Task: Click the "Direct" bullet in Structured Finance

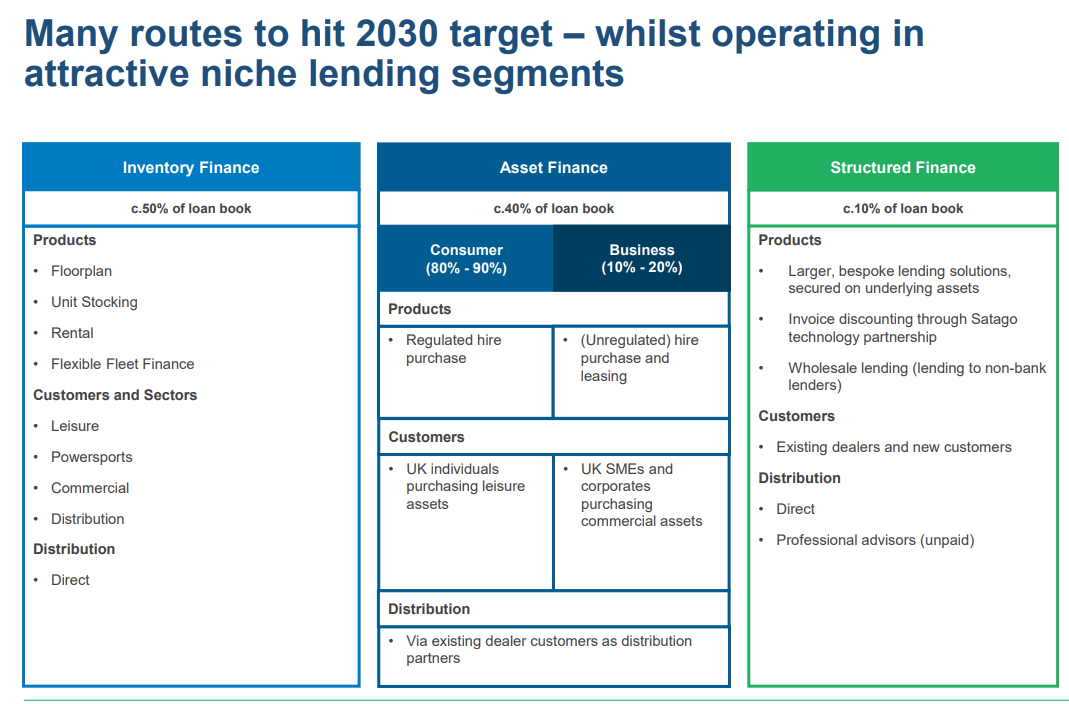Action: coord(796,509)
